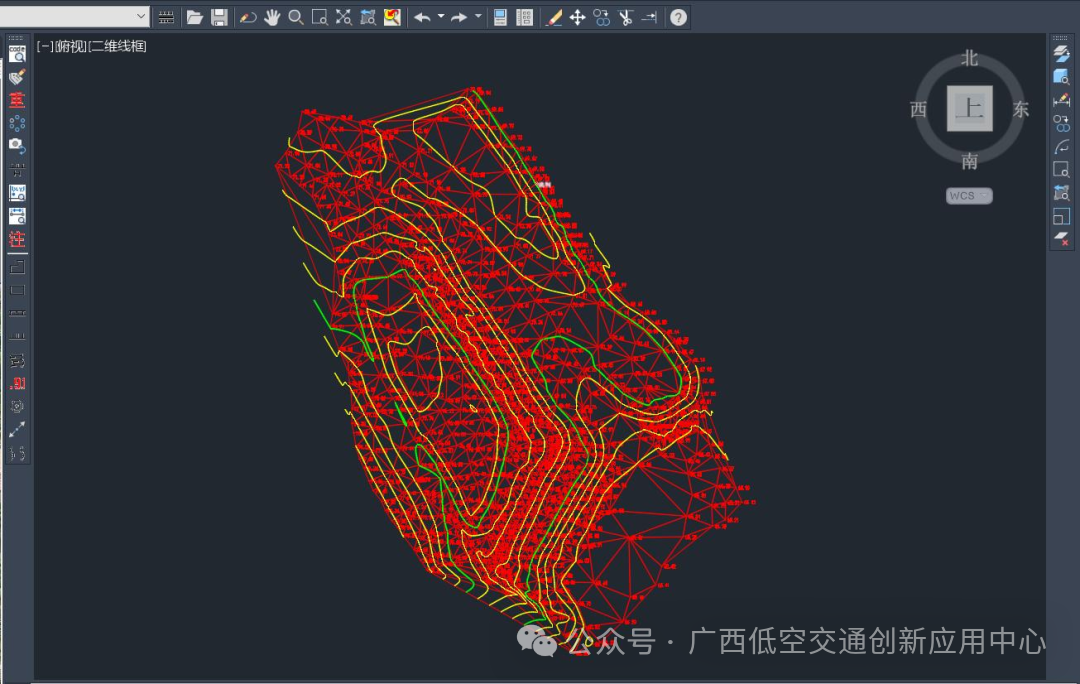Click the red 注 annotation icon
This screenshot has width=1080, height=684.
click(17, 239)
